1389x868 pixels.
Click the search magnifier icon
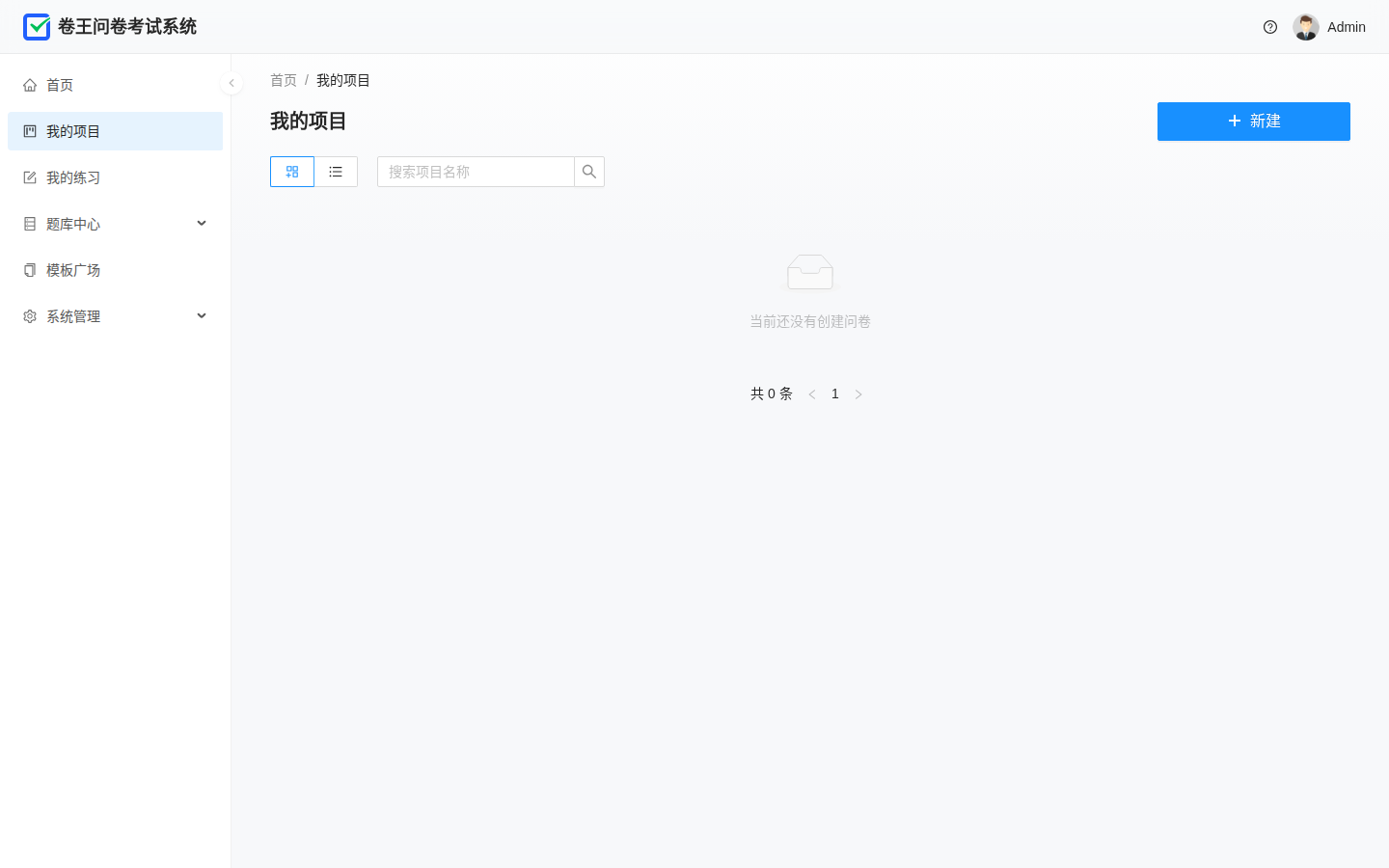tap(589, 172)
